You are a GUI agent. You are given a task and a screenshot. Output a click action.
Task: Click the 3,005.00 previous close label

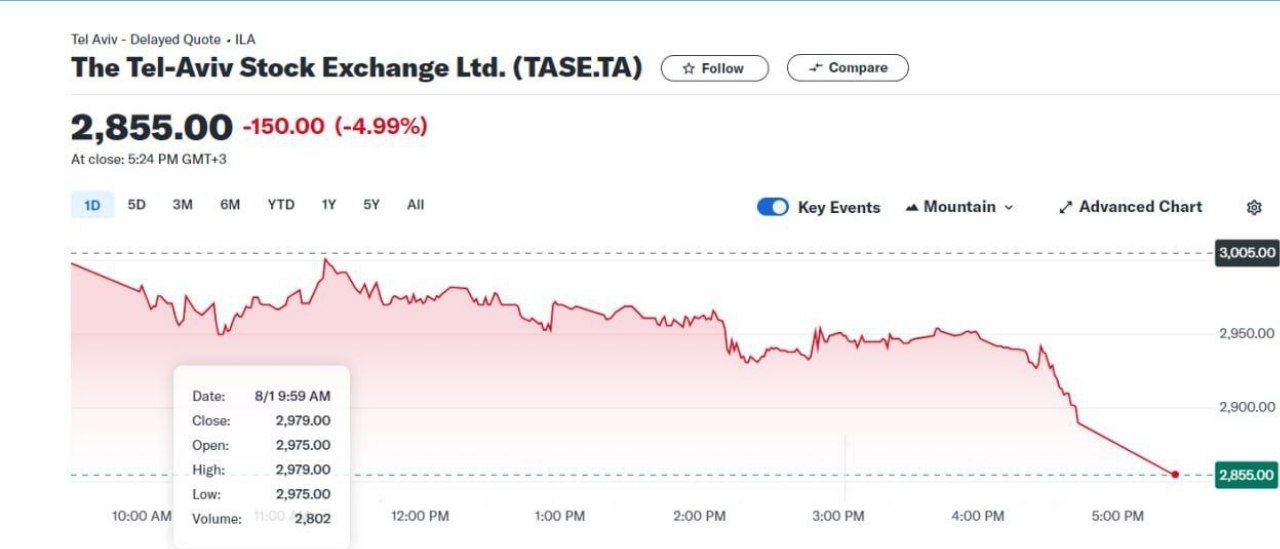[1247, 253]
